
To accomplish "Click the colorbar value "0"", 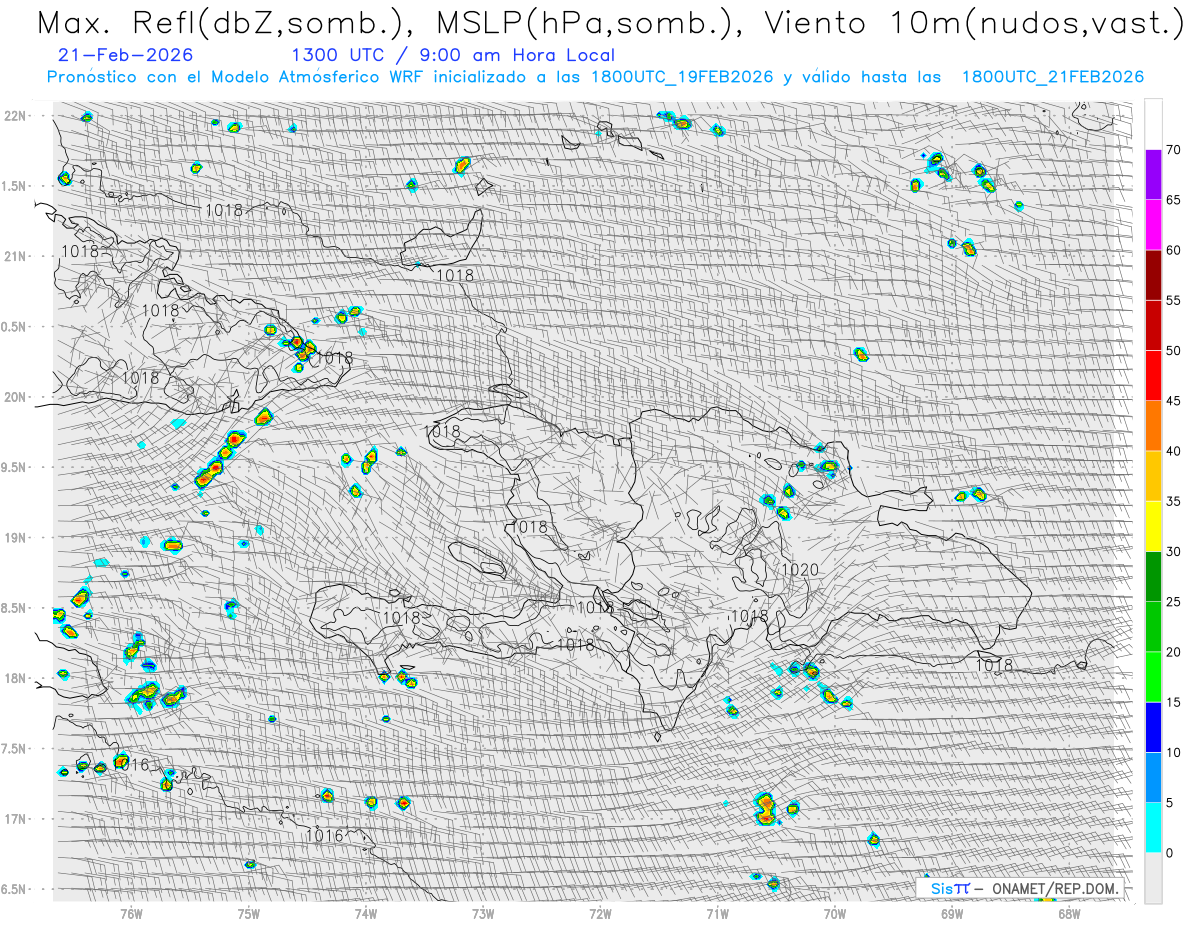I will 1170,853.
